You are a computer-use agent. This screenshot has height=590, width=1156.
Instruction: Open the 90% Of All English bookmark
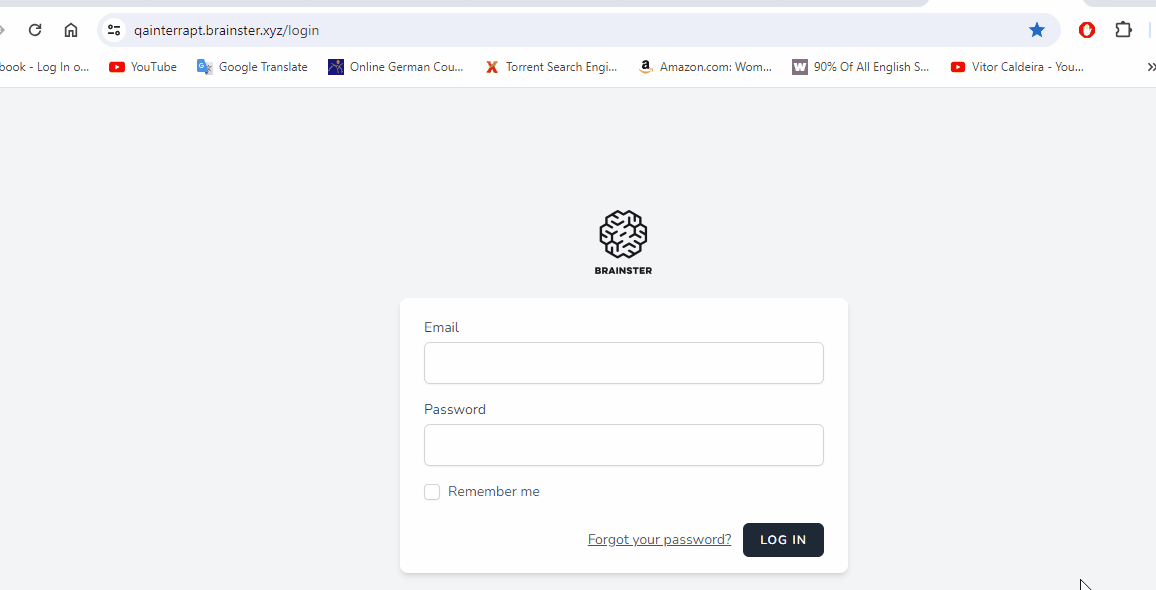click(x=861, y=67)
